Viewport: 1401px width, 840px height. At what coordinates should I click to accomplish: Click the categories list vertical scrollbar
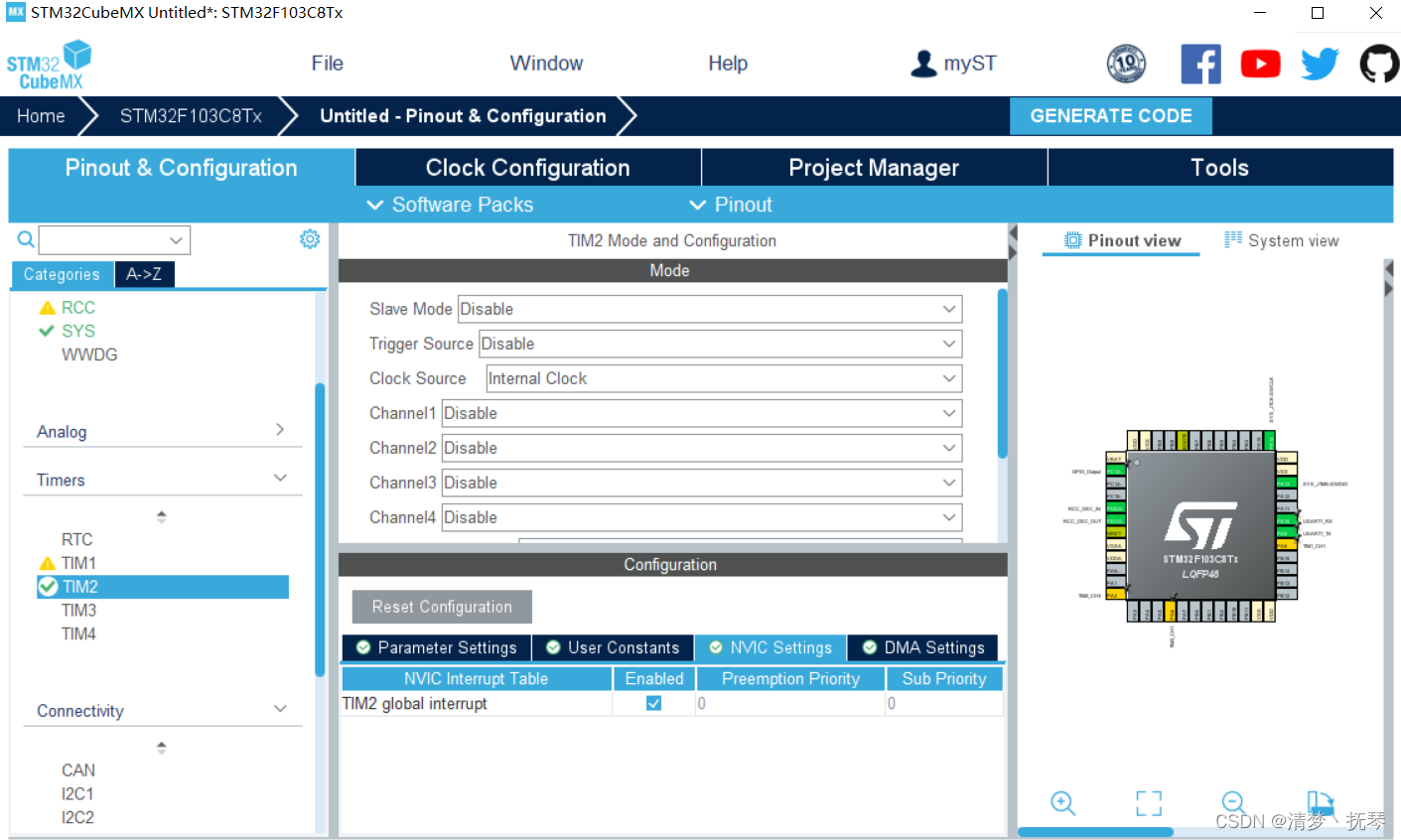[320, 529]
